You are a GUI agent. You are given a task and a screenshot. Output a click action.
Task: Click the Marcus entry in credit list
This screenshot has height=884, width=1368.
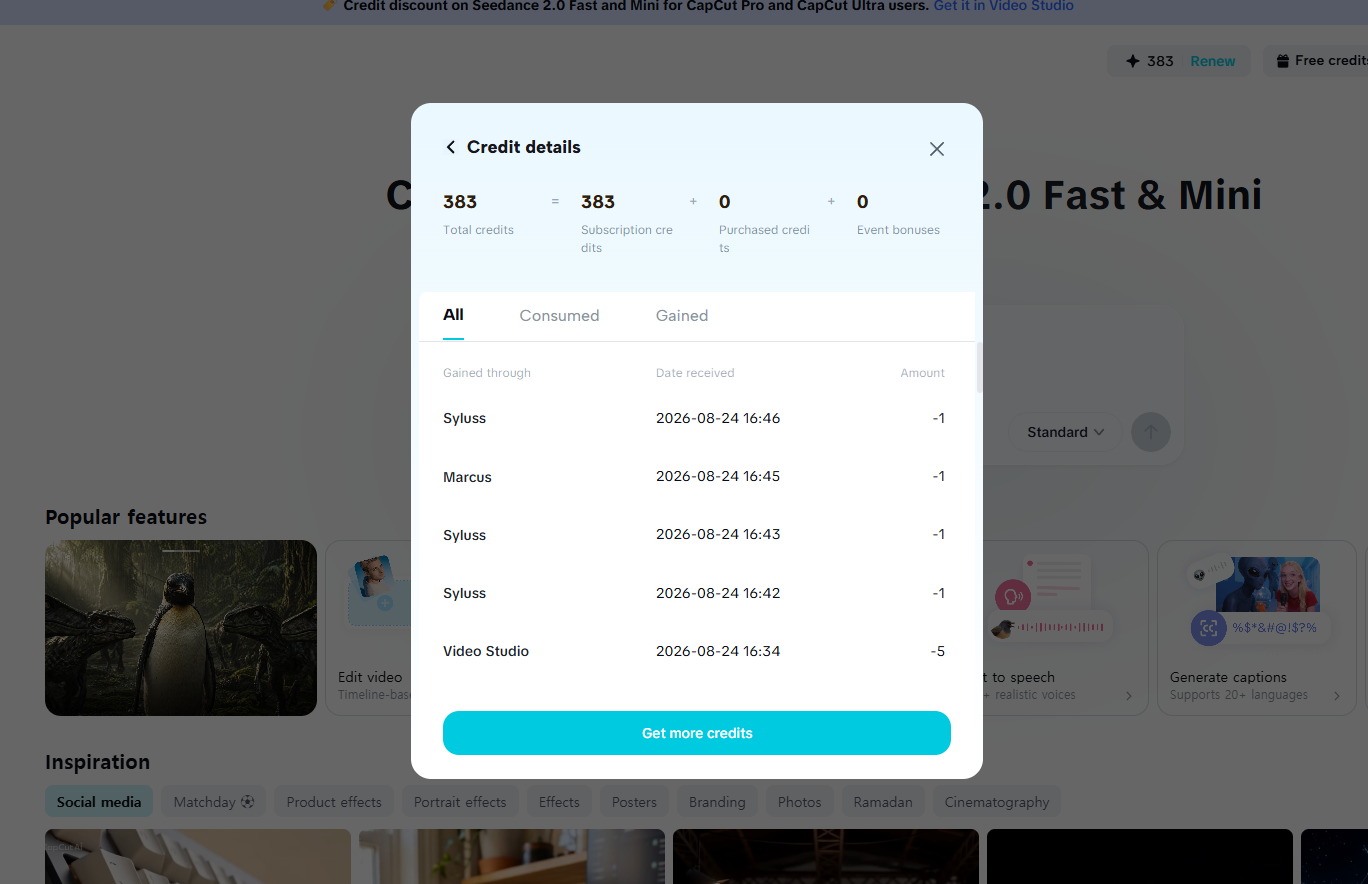(x=467, y=477)
